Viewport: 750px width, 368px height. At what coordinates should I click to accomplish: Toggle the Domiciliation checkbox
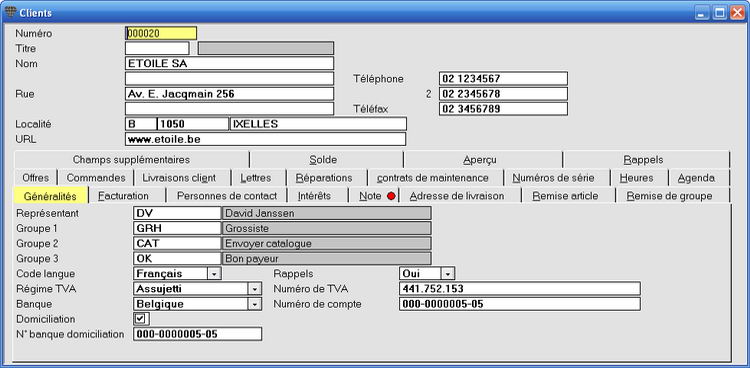point(140,319)
